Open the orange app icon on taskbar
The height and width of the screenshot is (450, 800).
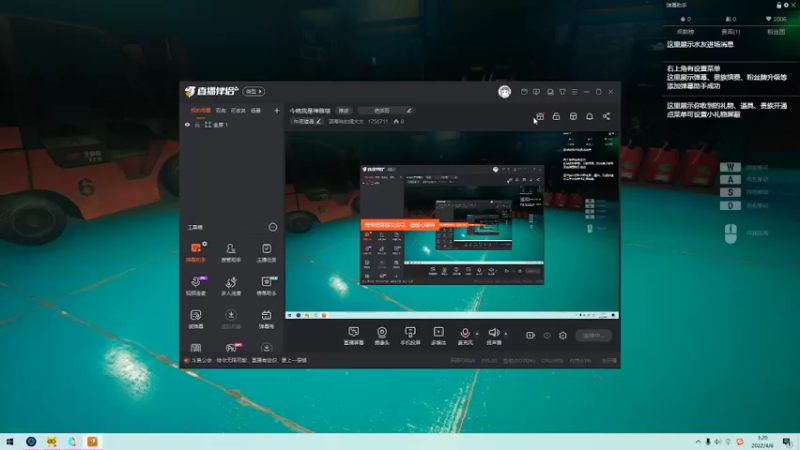click(92, 441)
